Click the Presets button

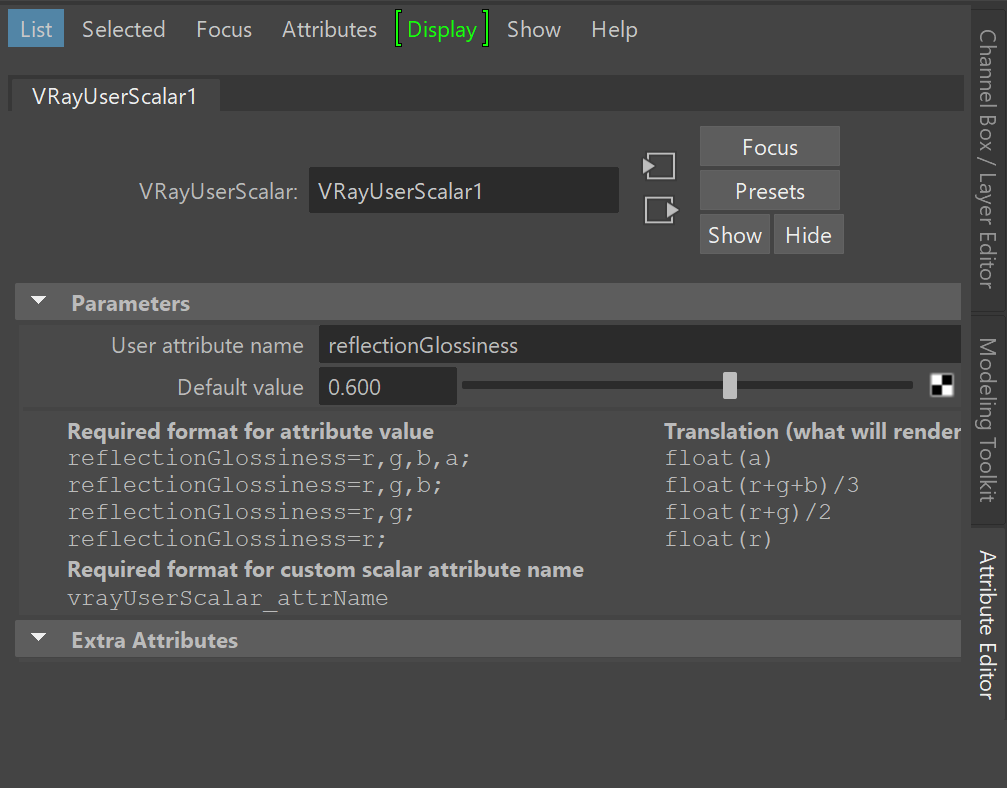[769, 191]
